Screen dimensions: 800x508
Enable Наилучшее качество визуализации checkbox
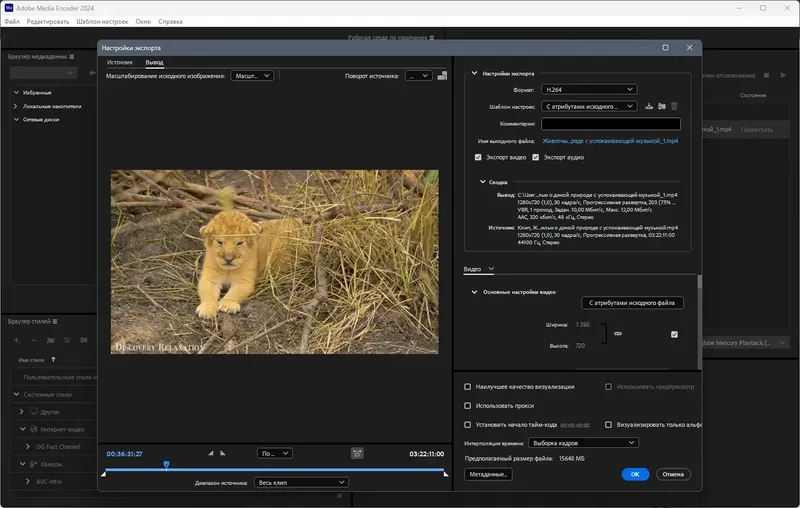pyautogui.click(x=468, y=386)
